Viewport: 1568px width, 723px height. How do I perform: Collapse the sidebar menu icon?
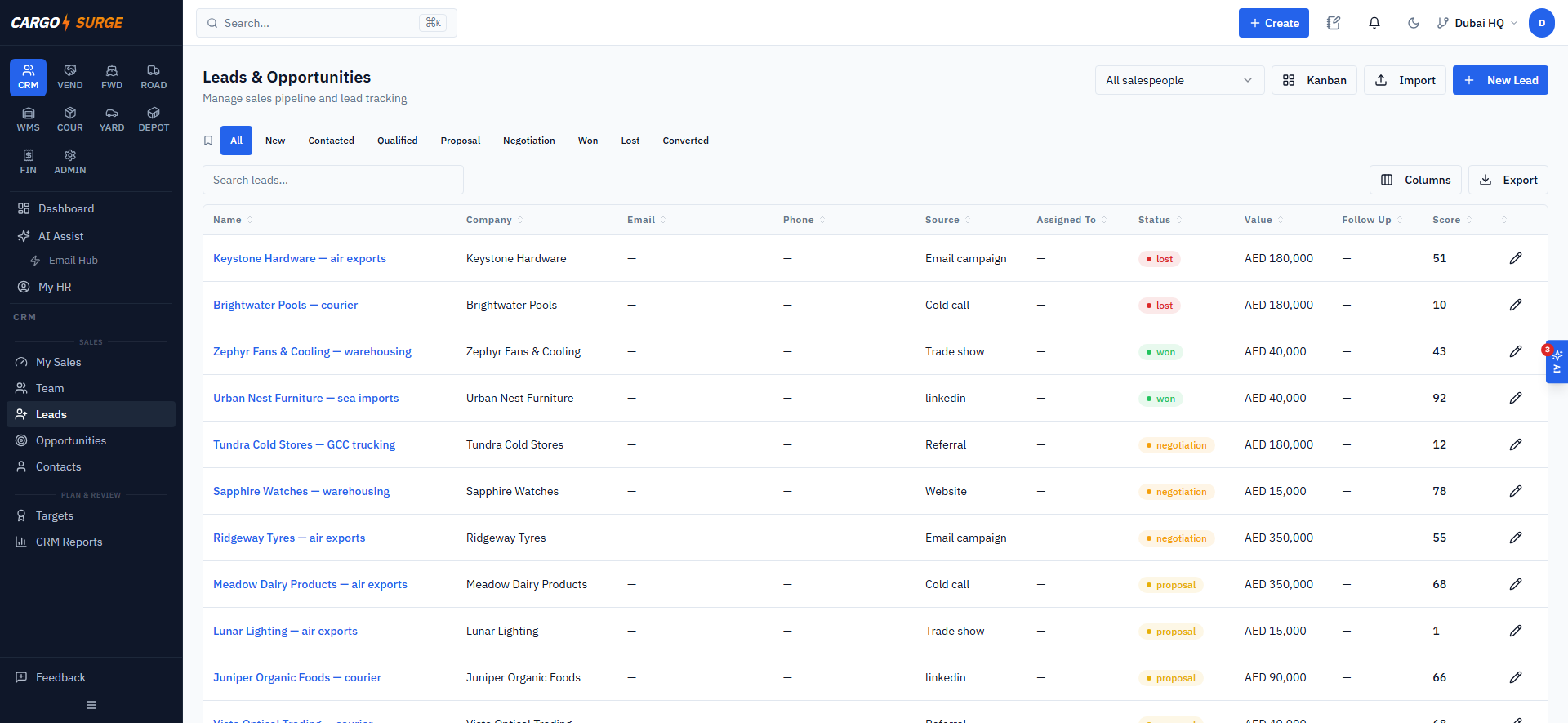coord(91,705)
